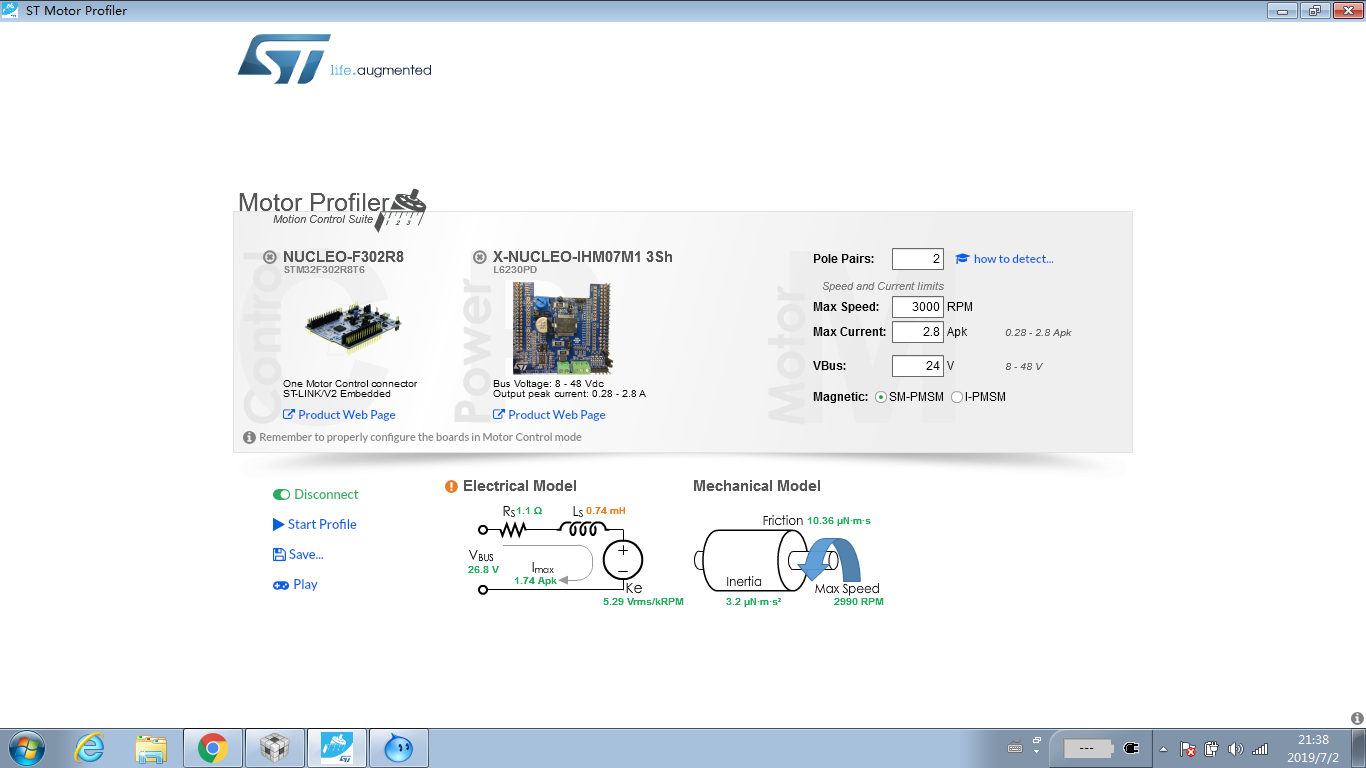Click the info icon beside the board configuration reminder
The width and height of the screenshot is (1366, 768).
tap(250, 437)
